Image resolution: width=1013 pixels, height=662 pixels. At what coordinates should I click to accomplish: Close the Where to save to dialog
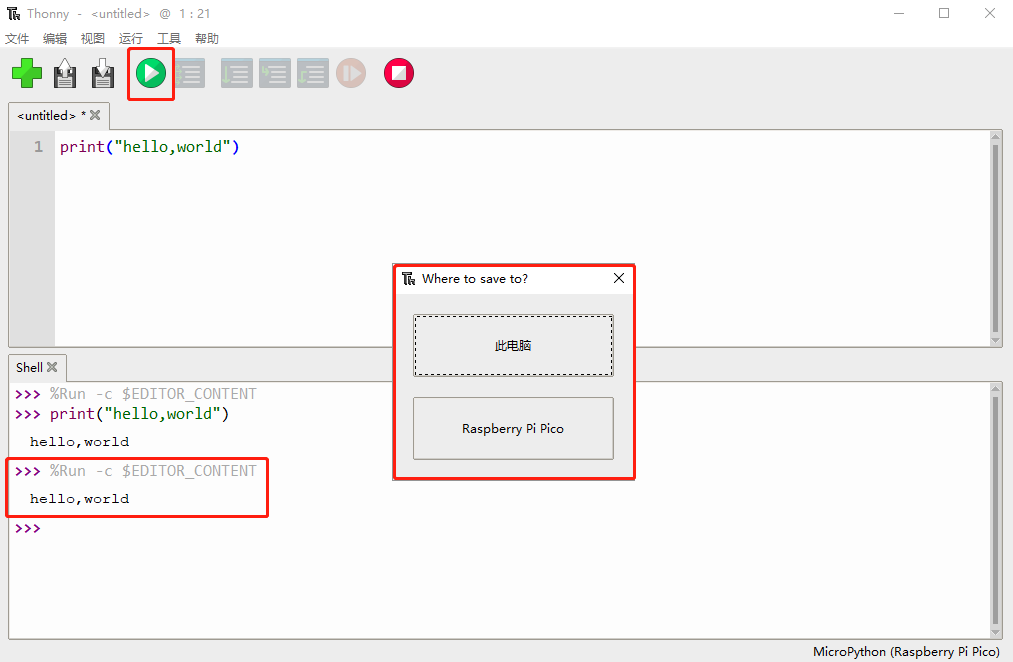coord(618,278)
